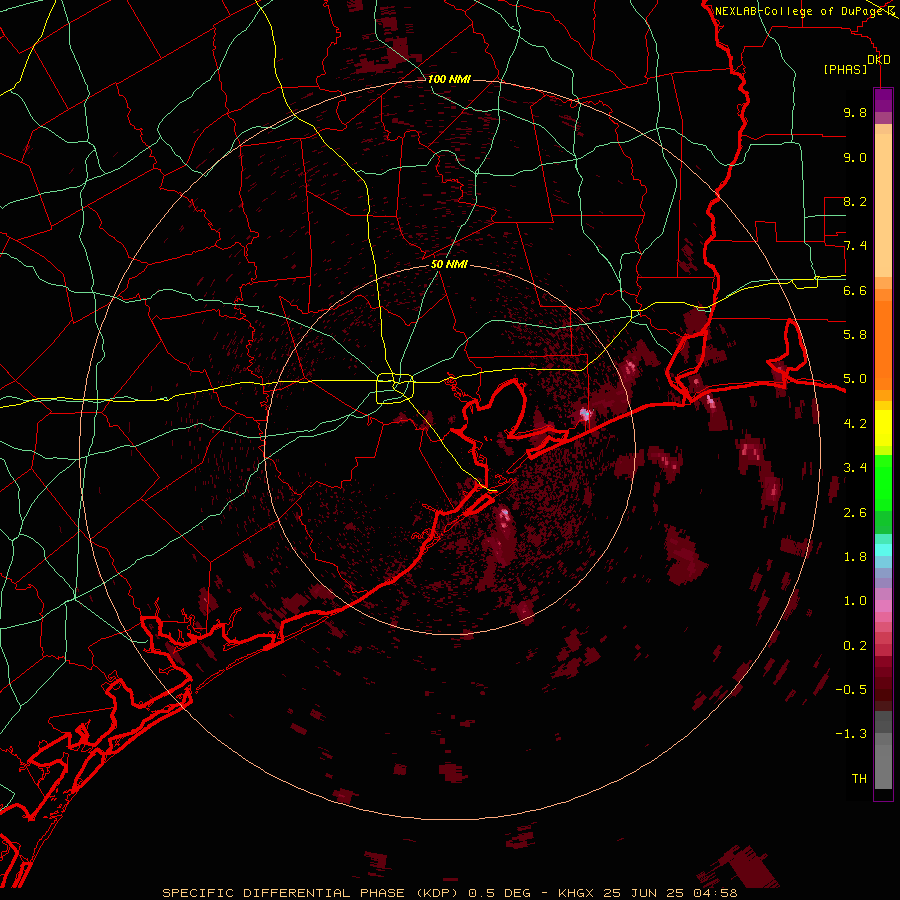This screenshot has width=900, height=900.
Task: Click the 6.6 value on the color scale
Action: click(x=855, y=290)
